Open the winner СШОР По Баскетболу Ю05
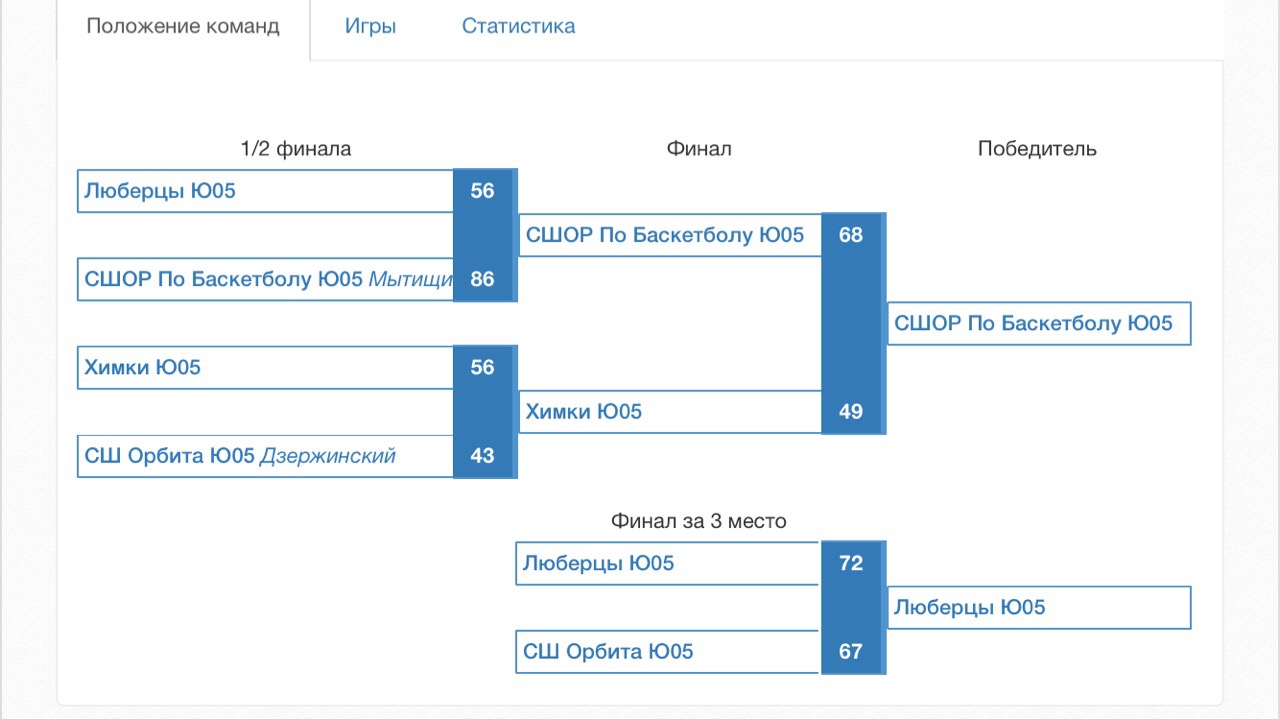Image resolution: width=1280 pixels, height=719 pixels. coord(1033,323)
